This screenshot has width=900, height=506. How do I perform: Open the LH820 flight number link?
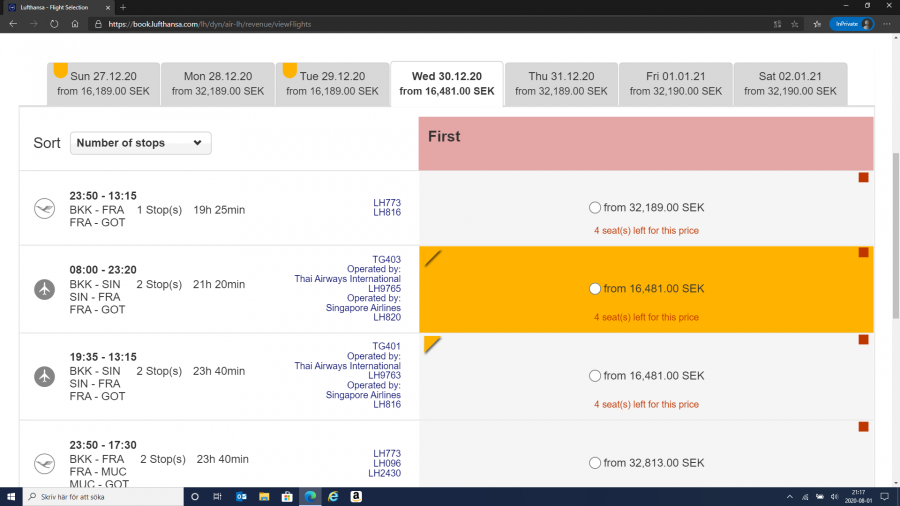[x=387, y=317]
